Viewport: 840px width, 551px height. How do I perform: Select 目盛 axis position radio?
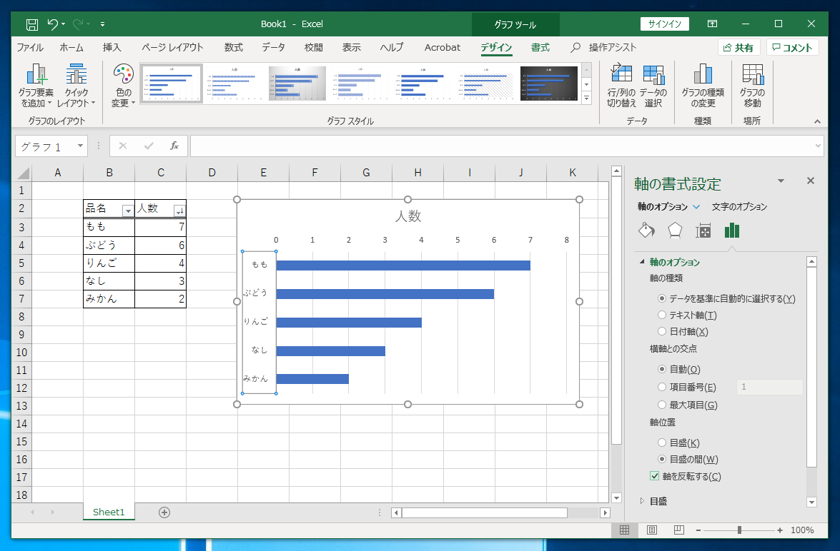[x=662, y=443]
